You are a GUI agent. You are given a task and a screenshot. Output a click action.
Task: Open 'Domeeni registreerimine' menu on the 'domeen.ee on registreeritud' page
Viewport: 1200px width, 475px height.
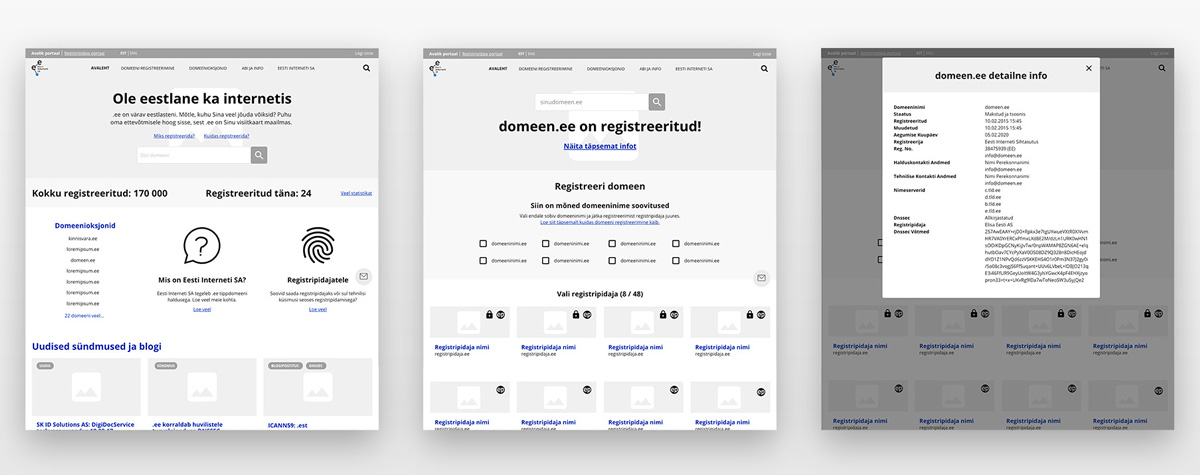click(543, 69)
